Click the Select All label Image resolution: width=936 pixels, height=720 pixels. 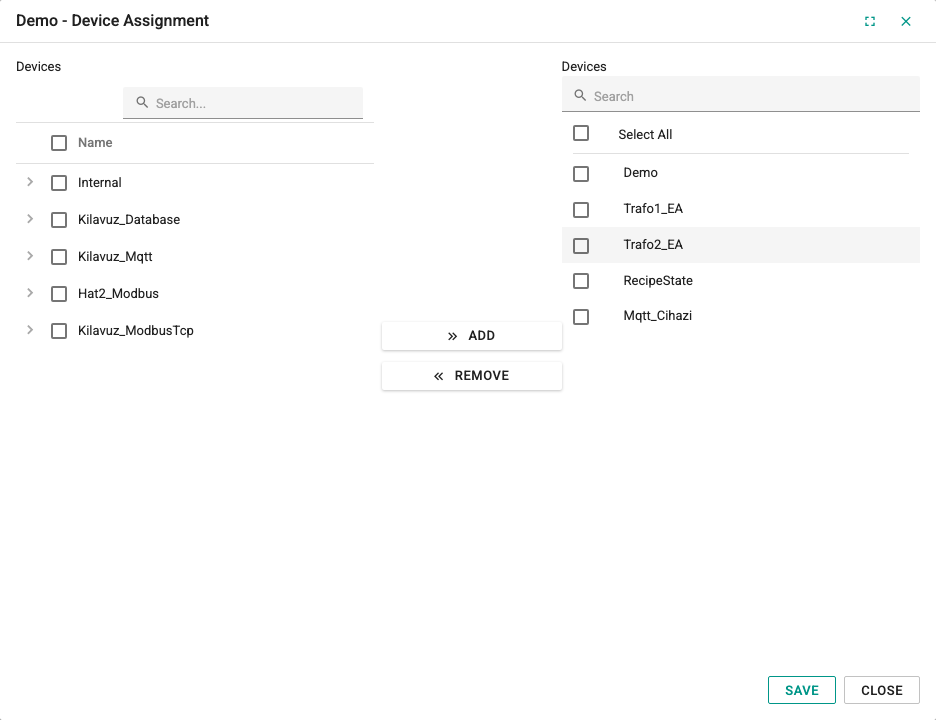(x=645, y=134)
